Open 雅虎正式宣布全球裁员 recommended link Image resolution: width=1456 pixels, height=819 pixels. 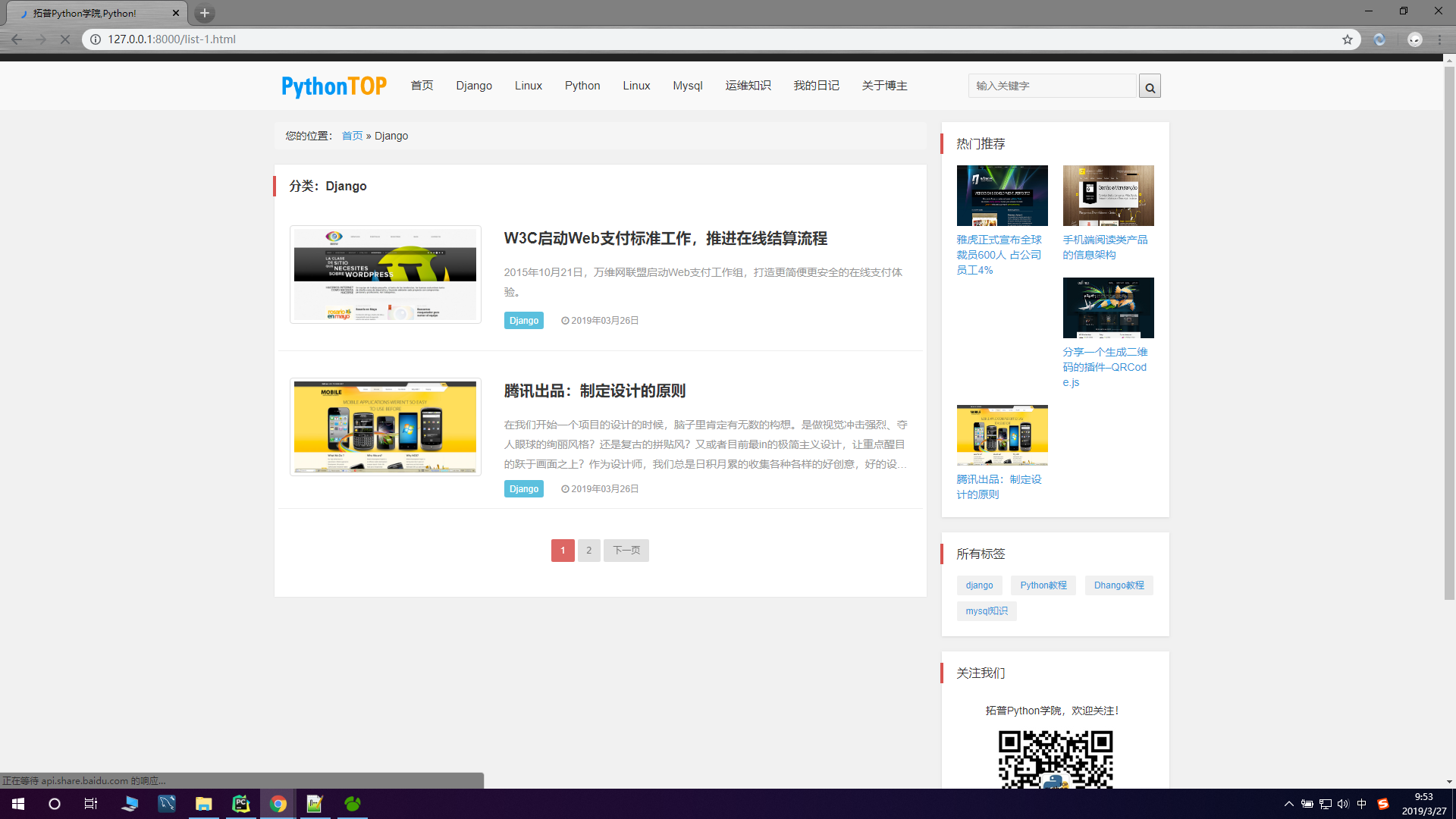click(999, 255)
